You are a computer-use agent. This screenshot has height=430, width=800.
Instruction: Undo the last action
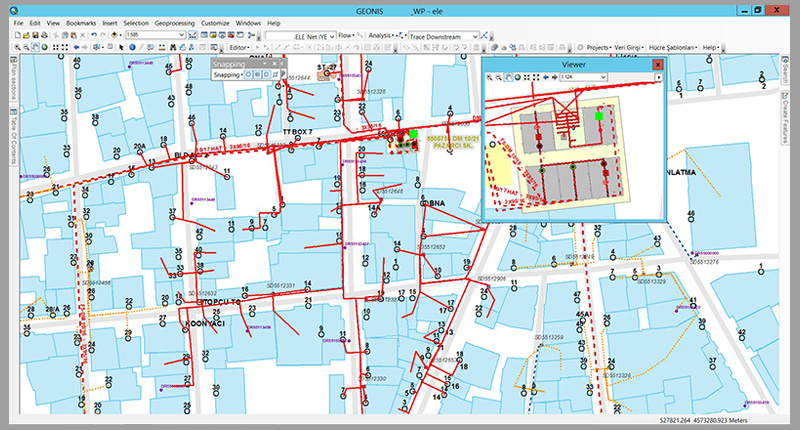tap(94, 35)
